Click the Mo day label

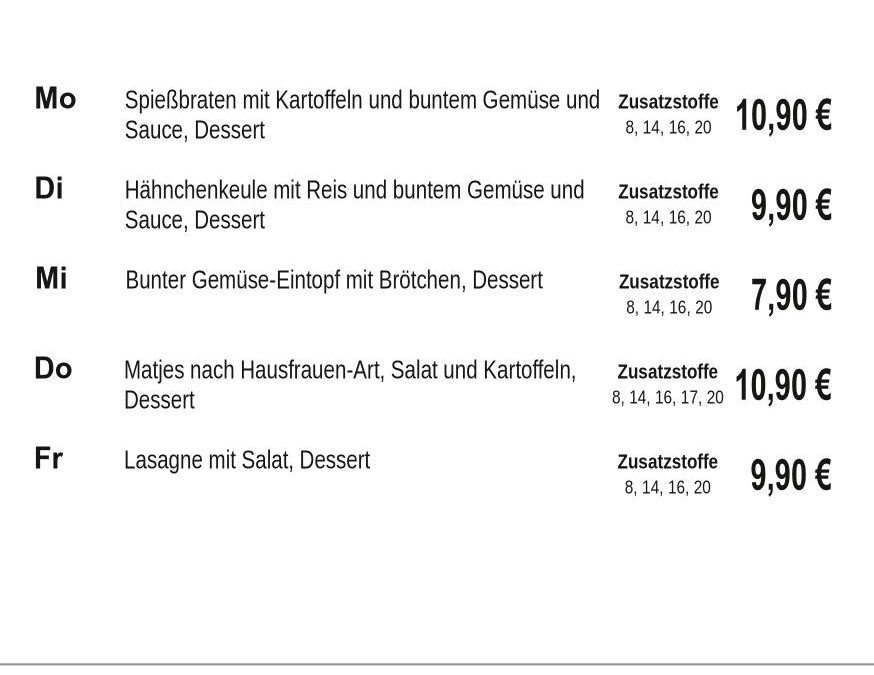point(55,99)
